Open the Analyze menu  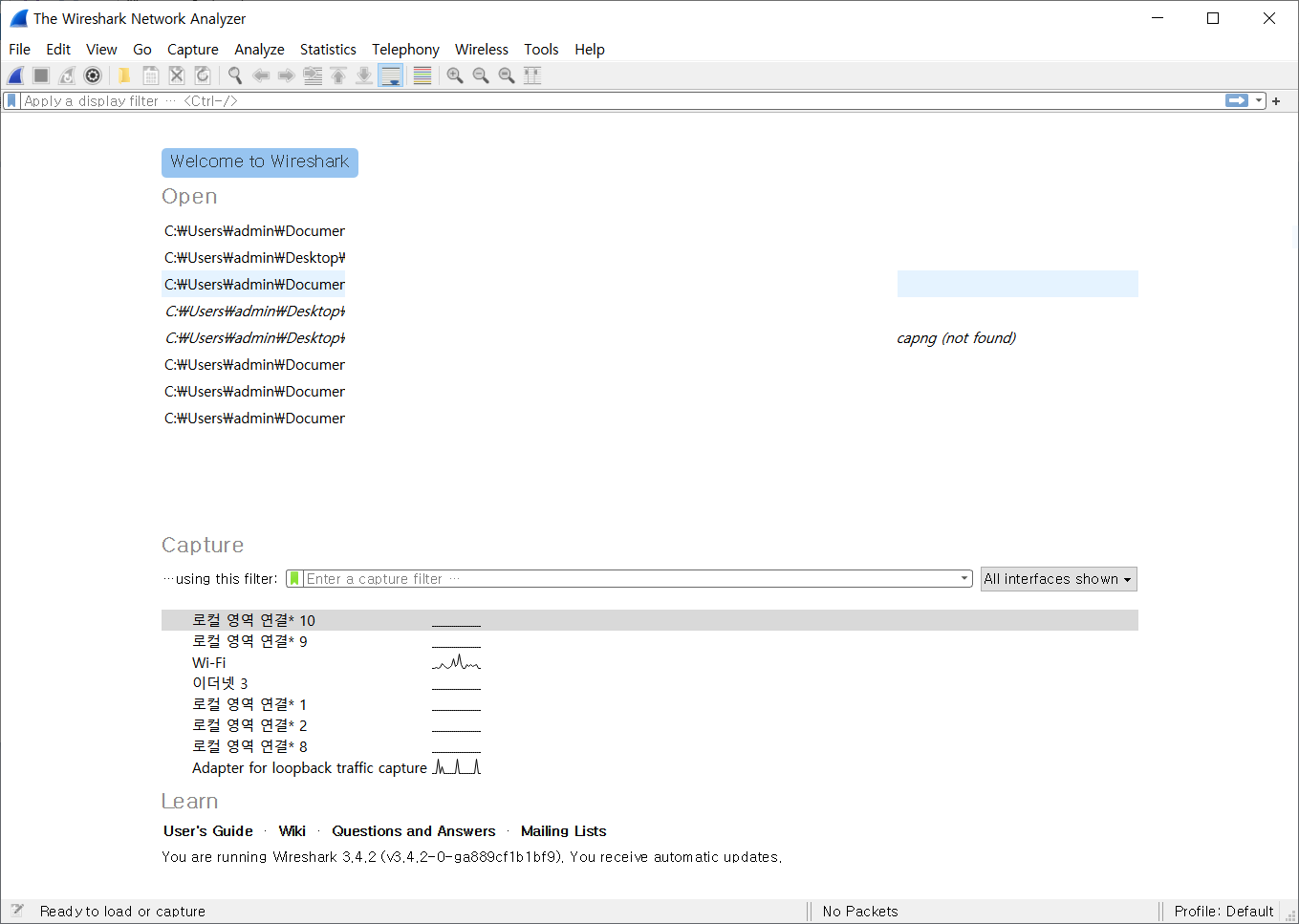click(259, 50)
